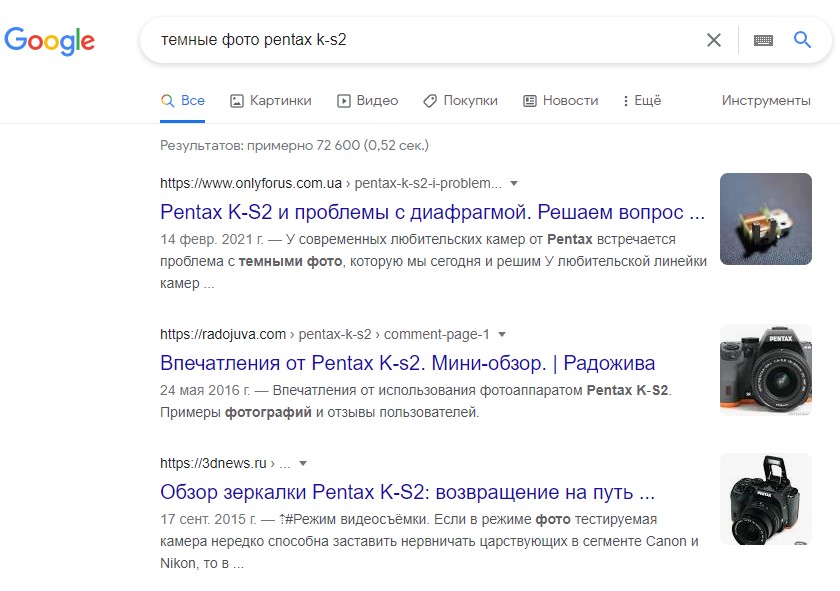The height and width of the screenshot is (591, 840).
Task: Open Инструменты search tools
Action: pos(766,100)
